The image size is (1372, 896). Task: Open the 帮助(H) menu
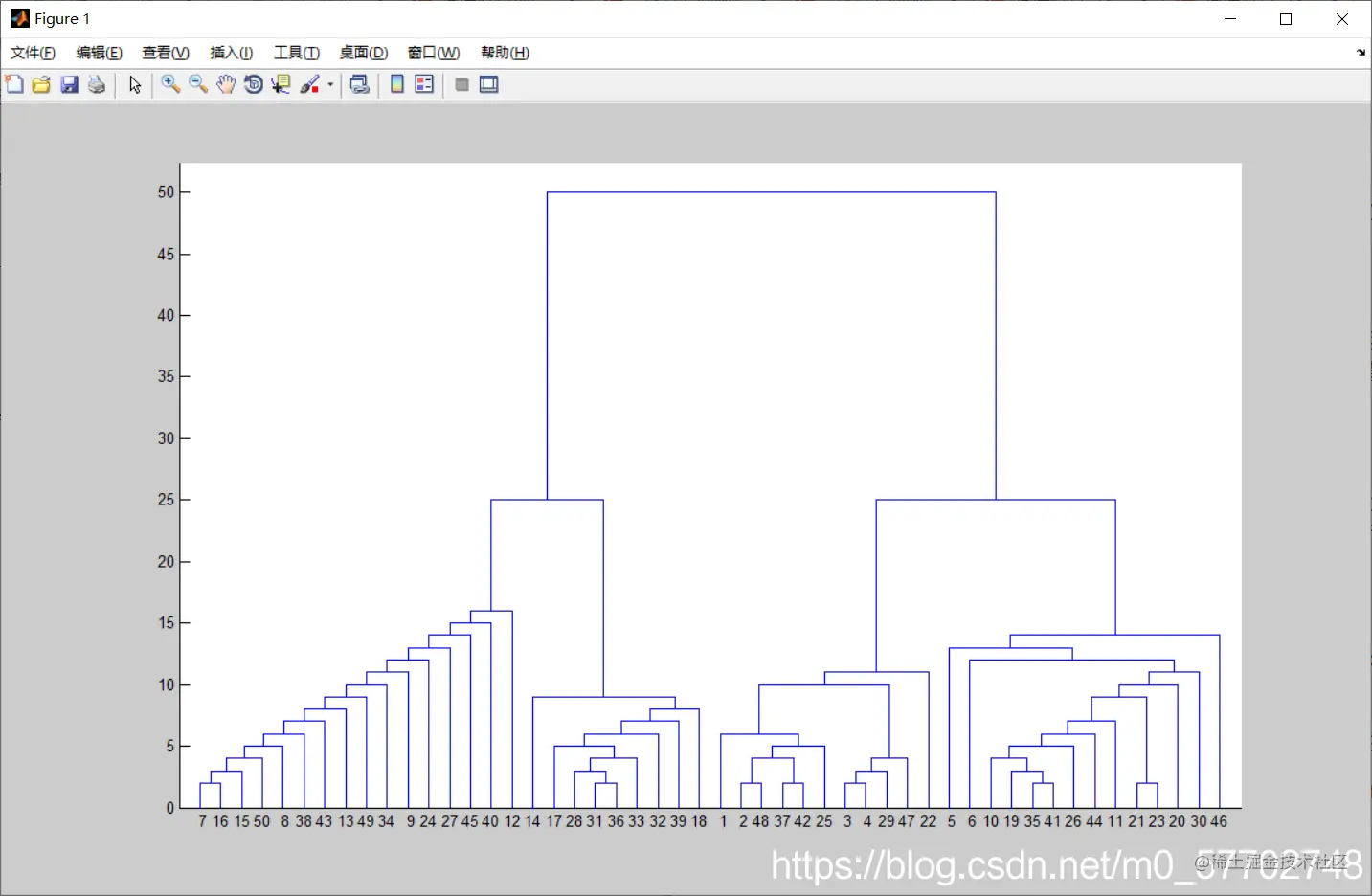[x=506, y=53]
